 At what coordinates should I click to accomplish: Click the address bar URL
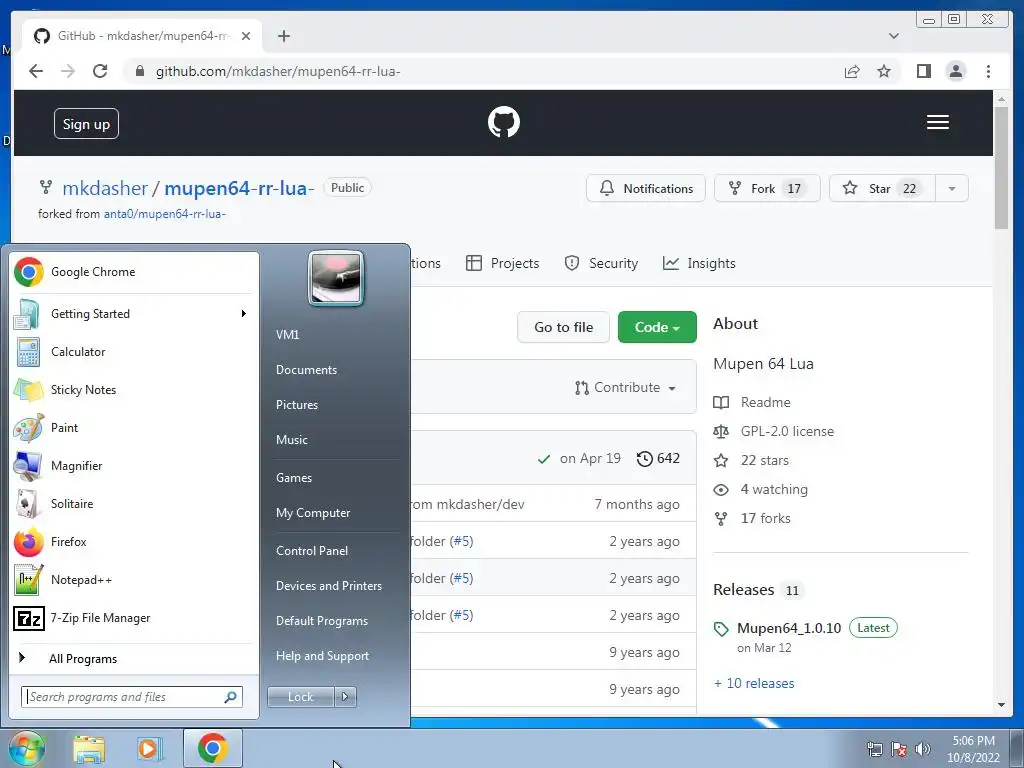click(278, 71)
